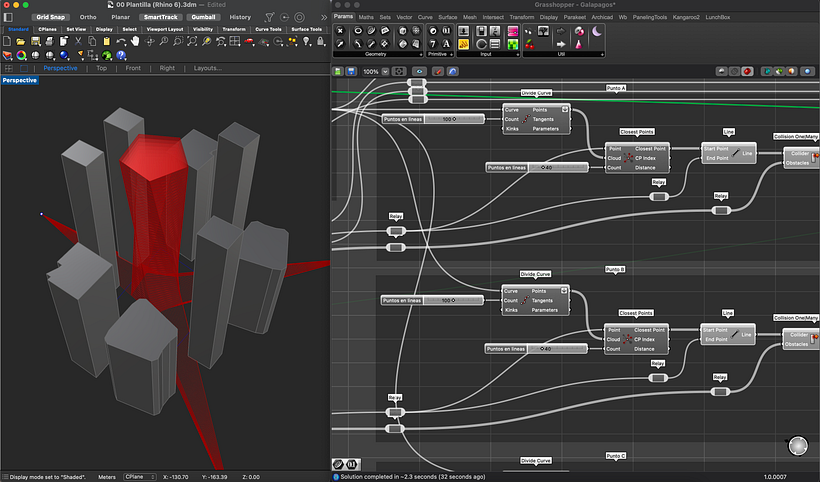Click the Layouts... button
Screen dimensions: 820x482
[x=208, y=68]
